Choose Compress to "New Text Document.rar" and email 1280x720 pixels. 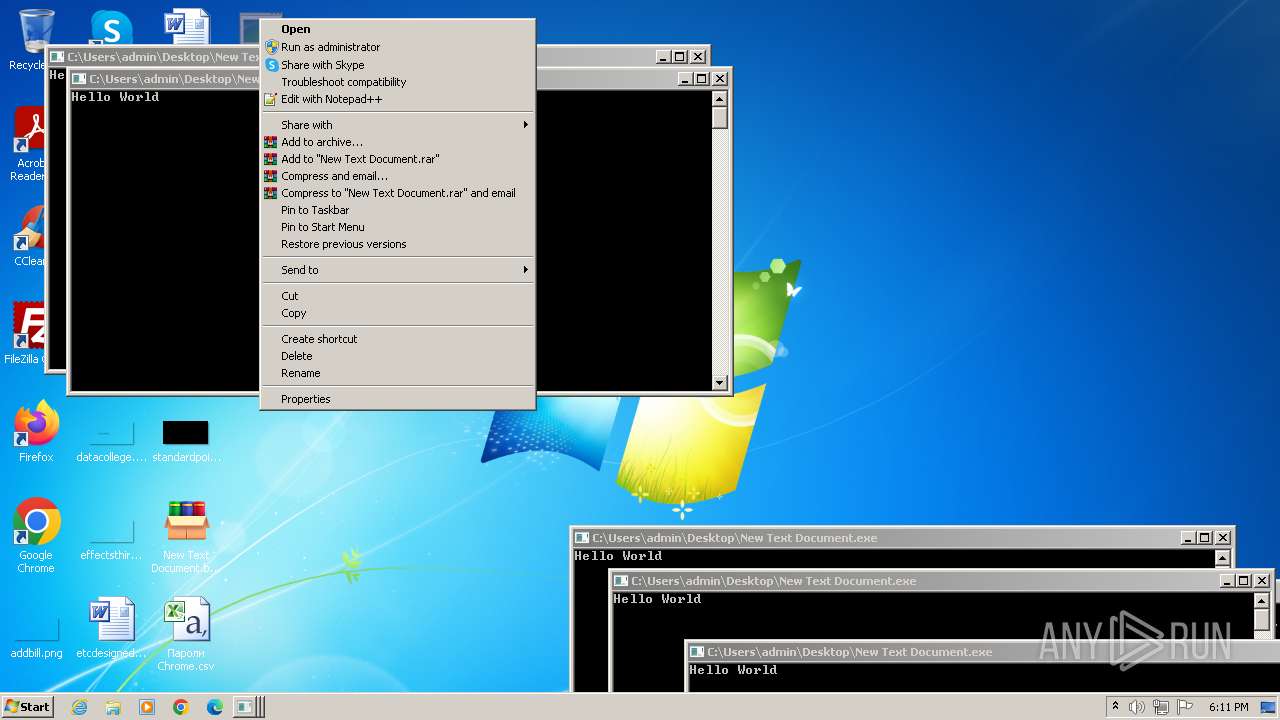click(397, 193)
